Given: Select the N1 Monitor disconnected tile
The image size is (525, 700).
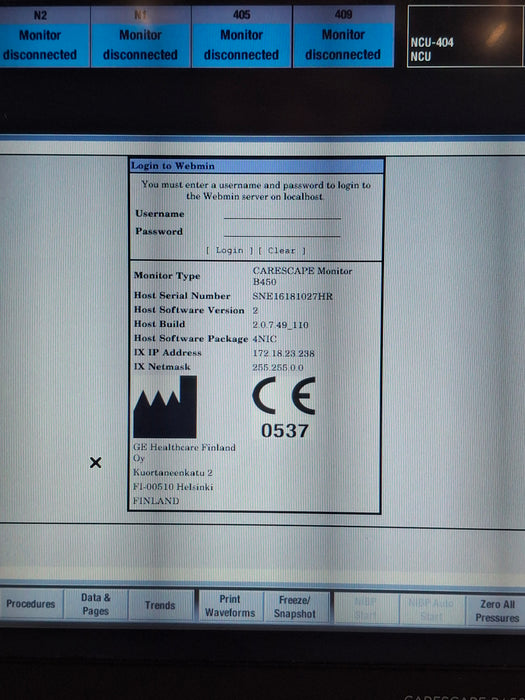Looking at the screenshot, I should (141, 37).
